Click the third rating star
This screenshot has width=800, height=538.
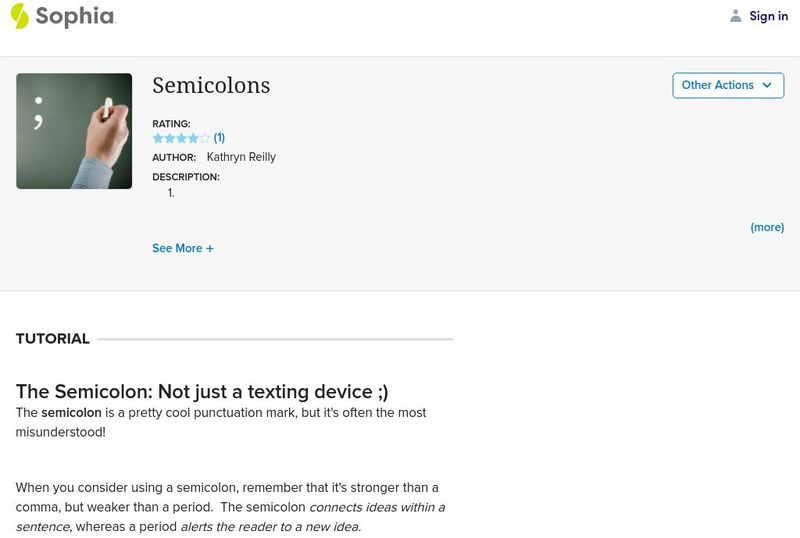[181, 138]
